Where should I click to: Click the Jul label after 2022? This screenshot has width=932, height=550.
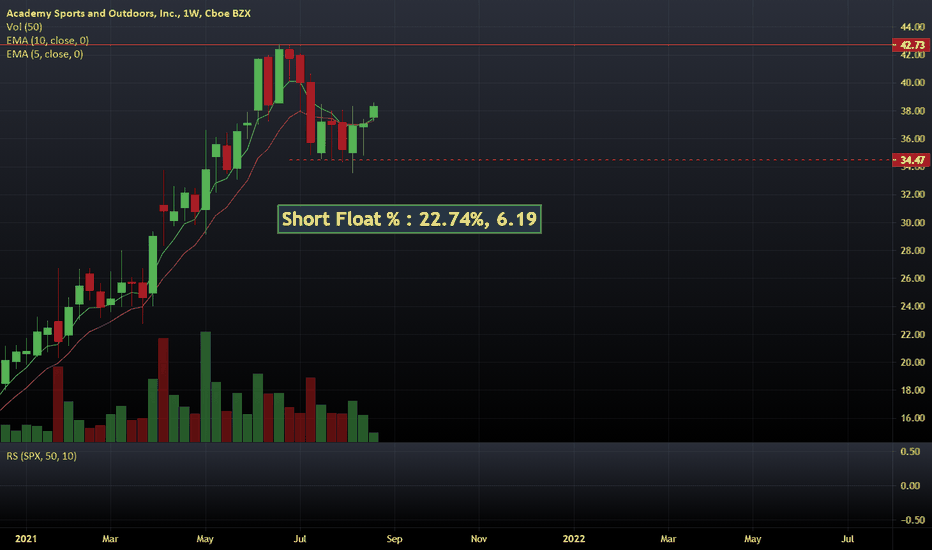(x=848, y=539)
